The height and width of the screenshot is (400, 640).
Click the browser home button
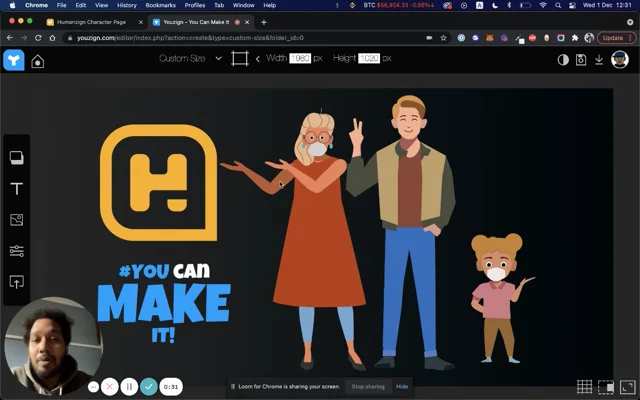point(52,38)
